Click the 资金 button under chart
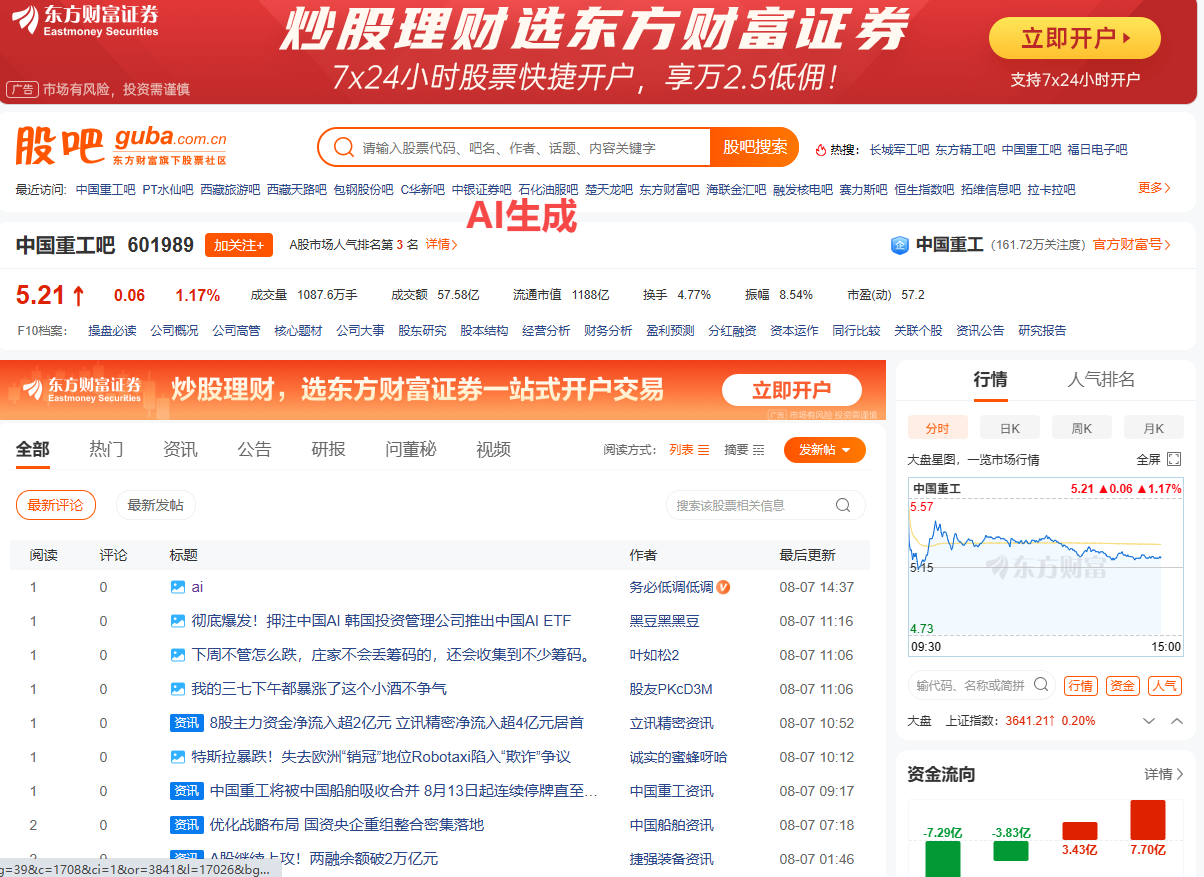The width and height of the screenshot is (1204, 877). (x=1122, y=686)
